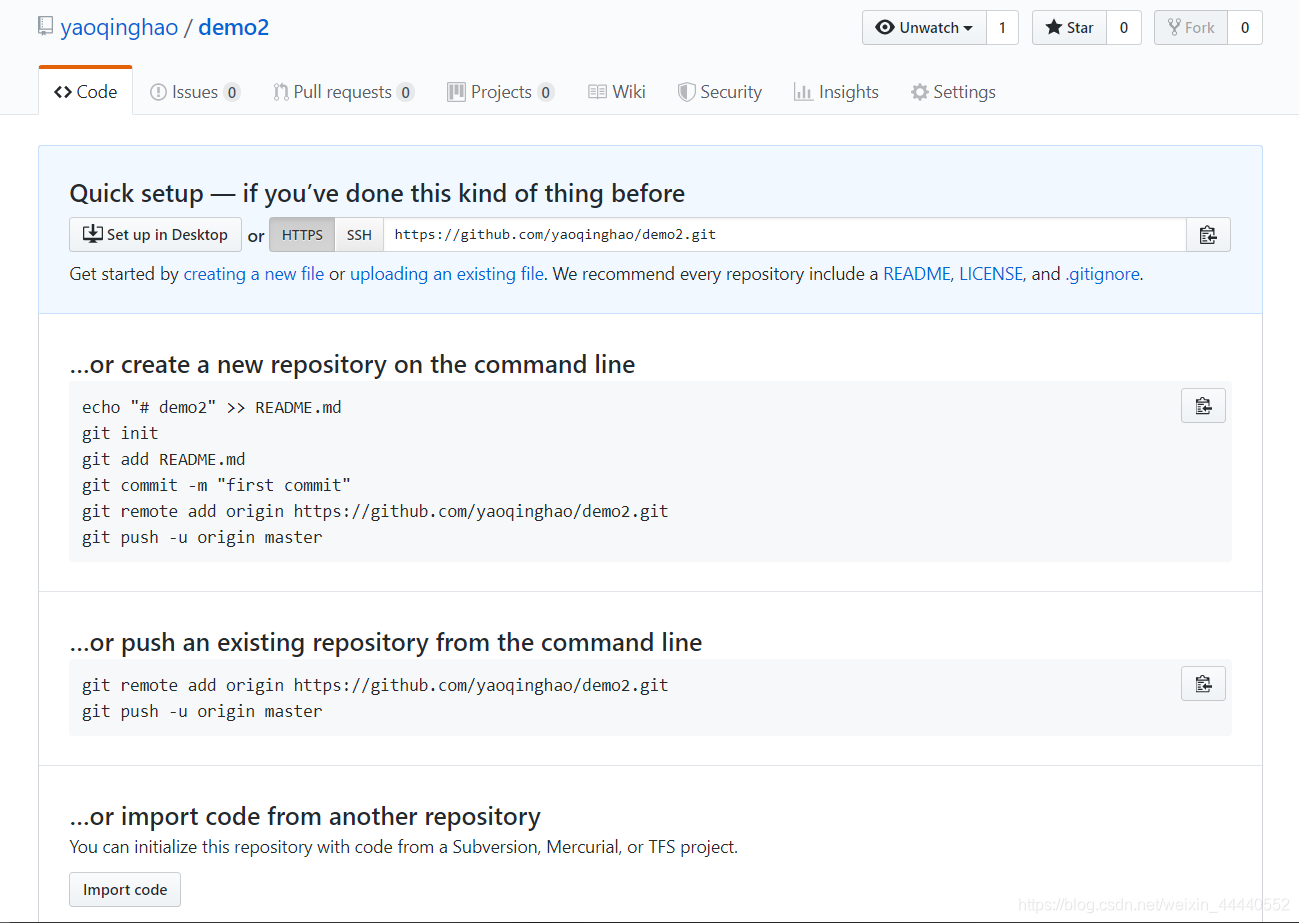Screen dimensions: 1299x923
Task: Open the Issues tab
Action: coord(195,92)
